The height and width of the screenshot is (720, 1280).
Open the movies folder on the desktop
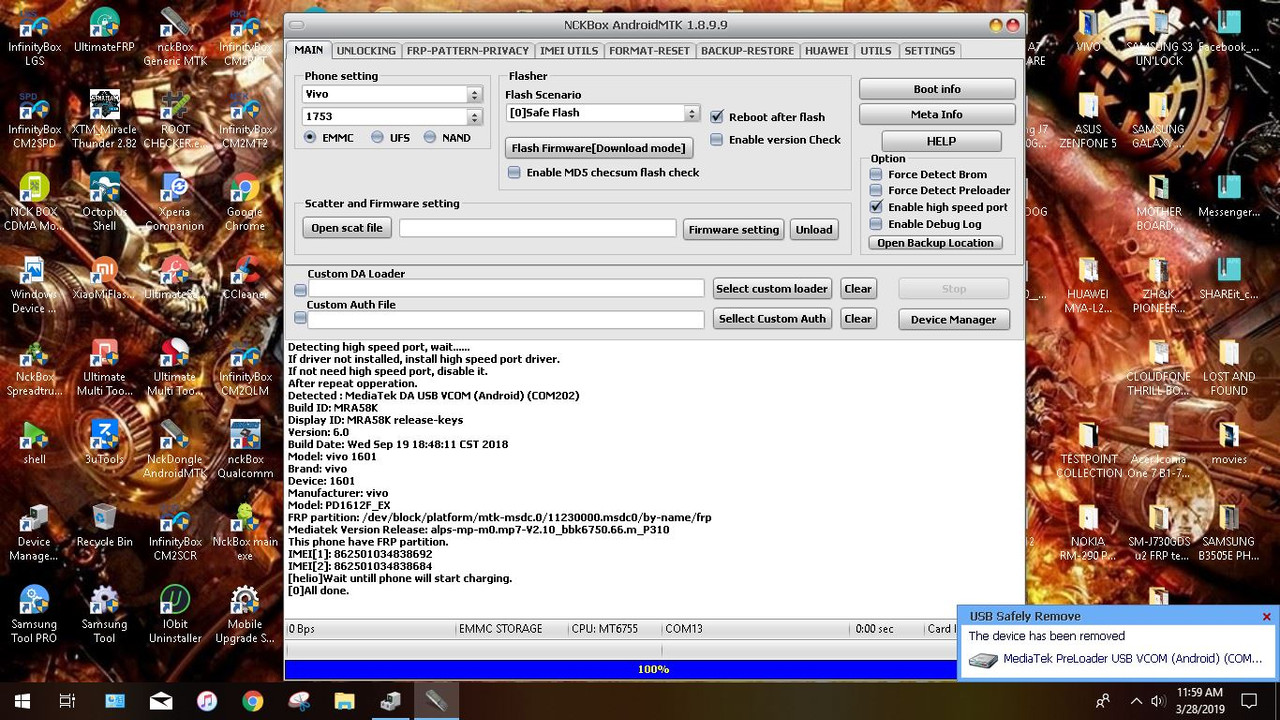pos(1229,443)
